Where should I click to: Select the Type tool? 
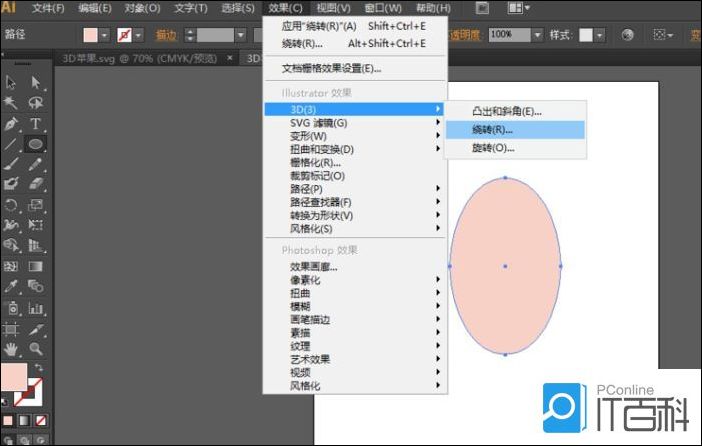pos(35,124)
